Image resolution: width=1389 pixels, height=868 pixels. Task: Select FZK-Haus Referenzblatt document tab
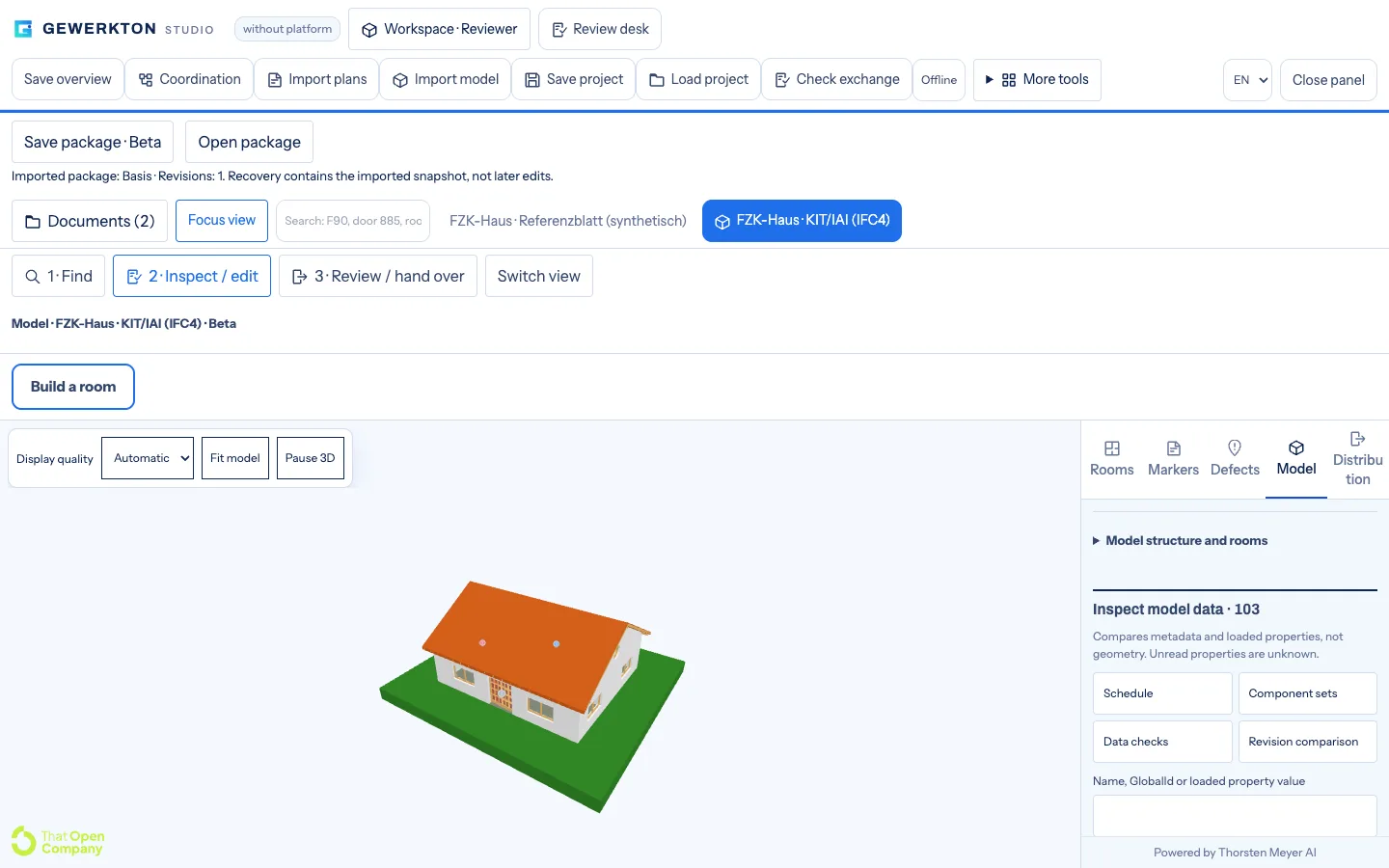(567, 221)
